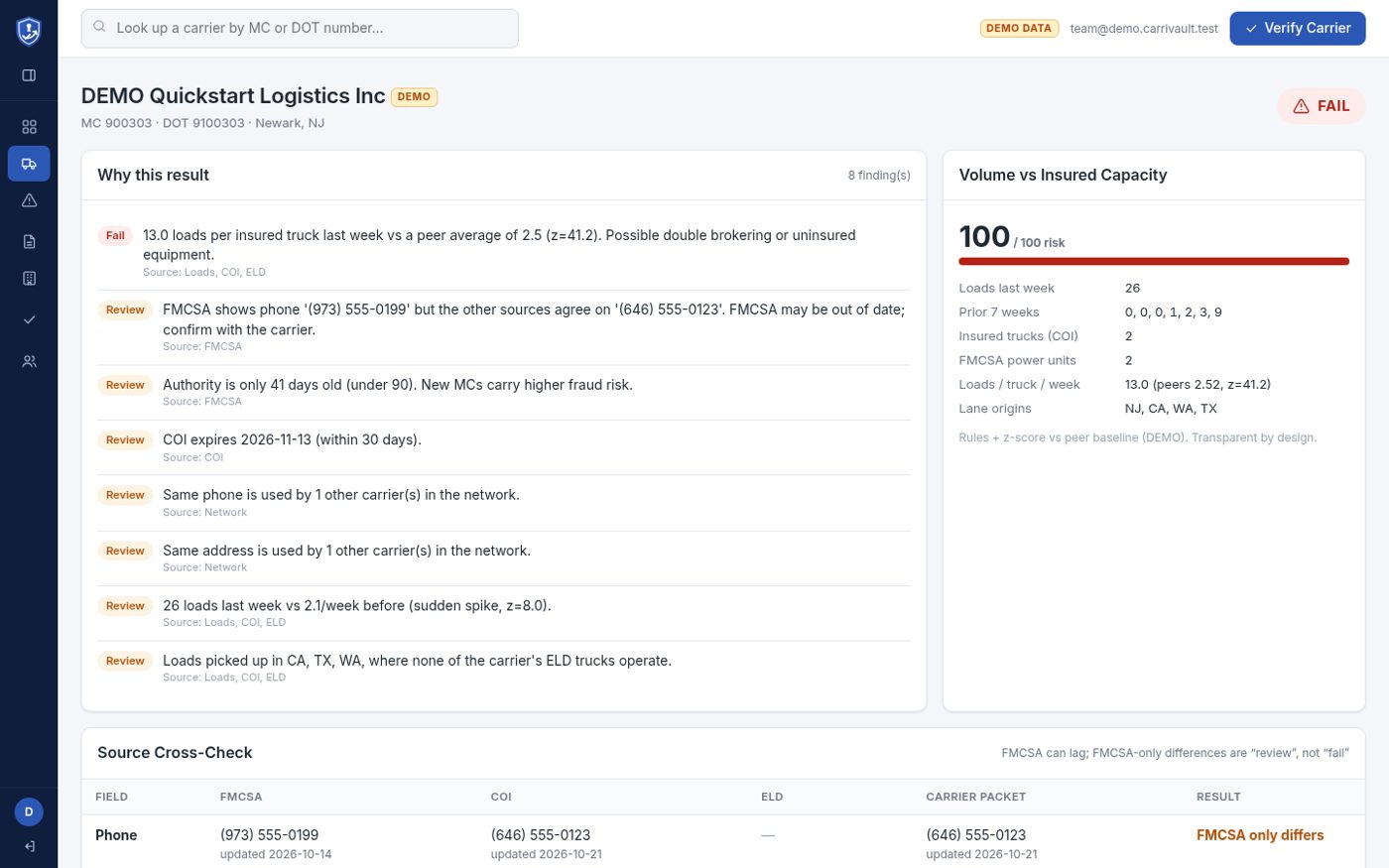The width and height of the screenshot is (1389, 868).
Task: Click the FAIL warning triangle icon
Action: click(x=1301, y=106)
